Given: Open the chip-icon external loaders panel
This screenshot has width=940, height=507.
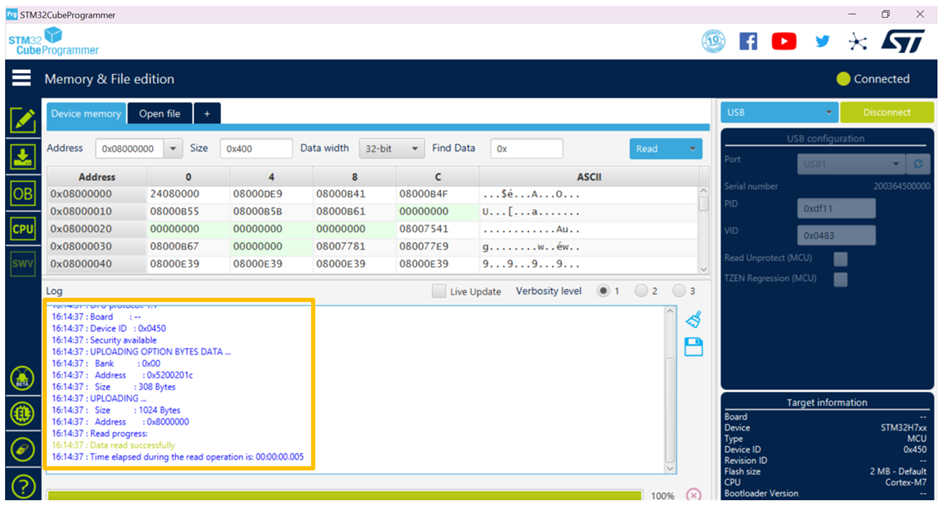Looking at the screenshot, I should click(x=22, y=414).
